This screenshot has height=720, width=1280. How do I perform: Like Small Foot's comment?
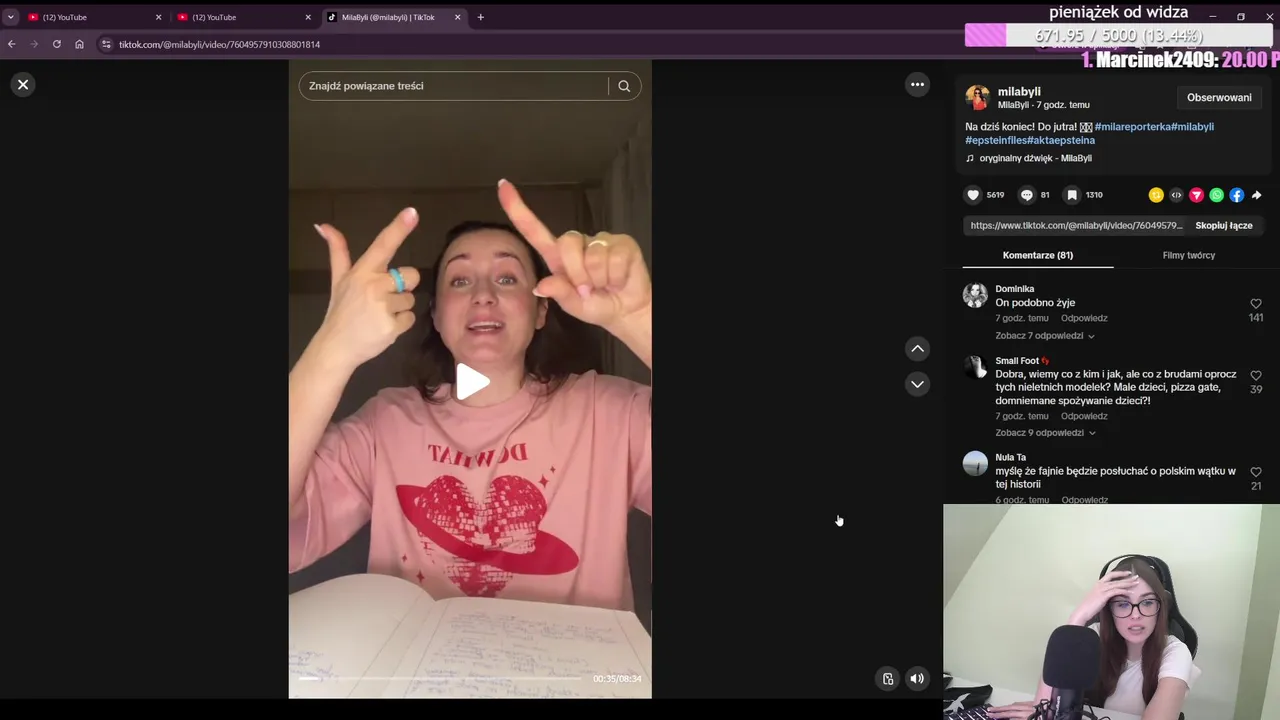[x=1256, y=376]
